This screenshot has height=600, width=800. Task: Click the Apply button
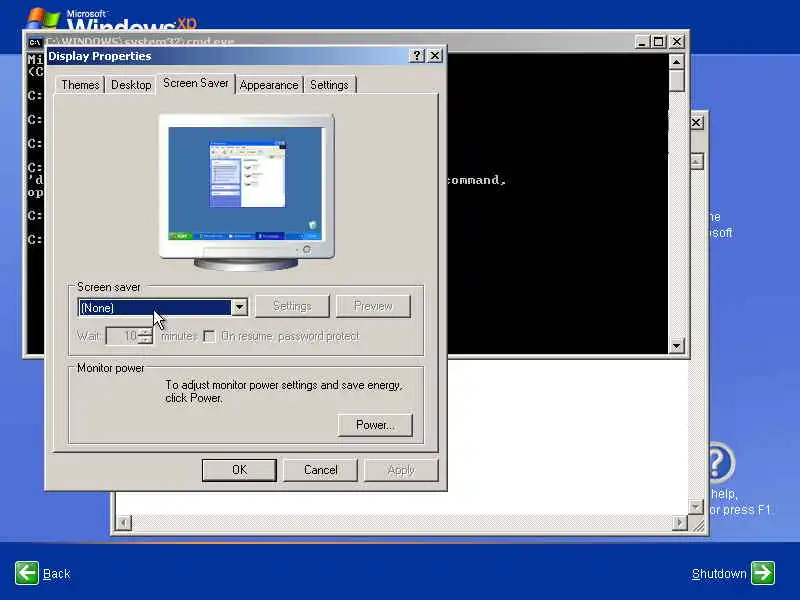(x=401, y=470)
